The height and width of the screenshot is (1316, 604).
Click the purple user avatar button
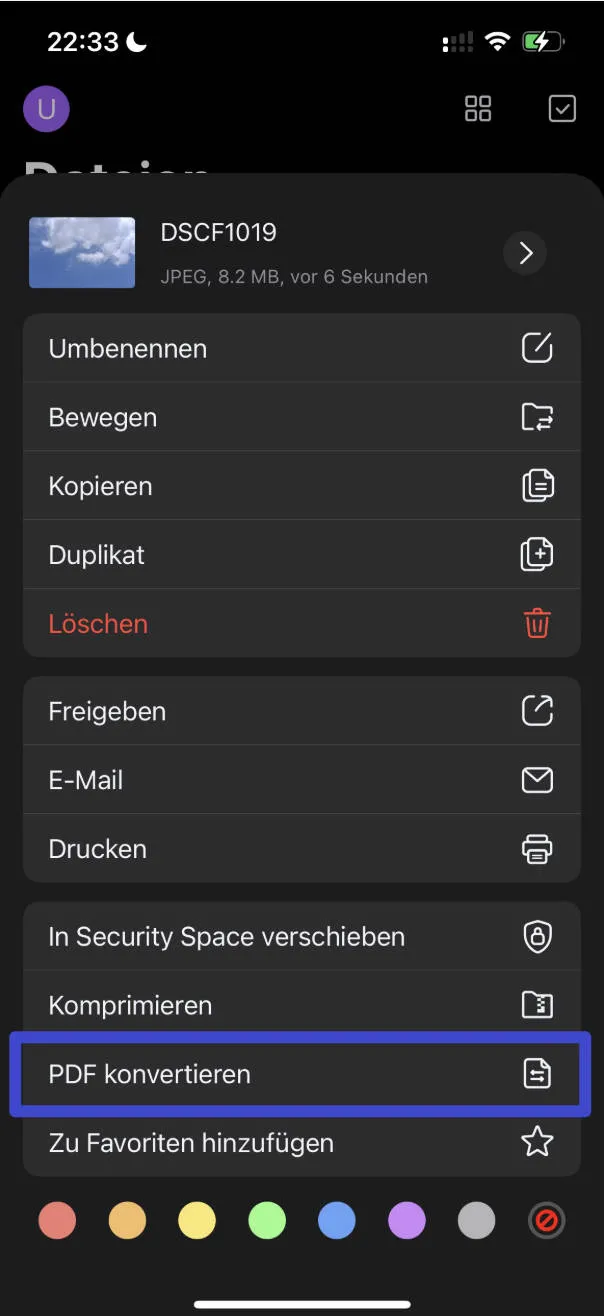coord(46,108)
